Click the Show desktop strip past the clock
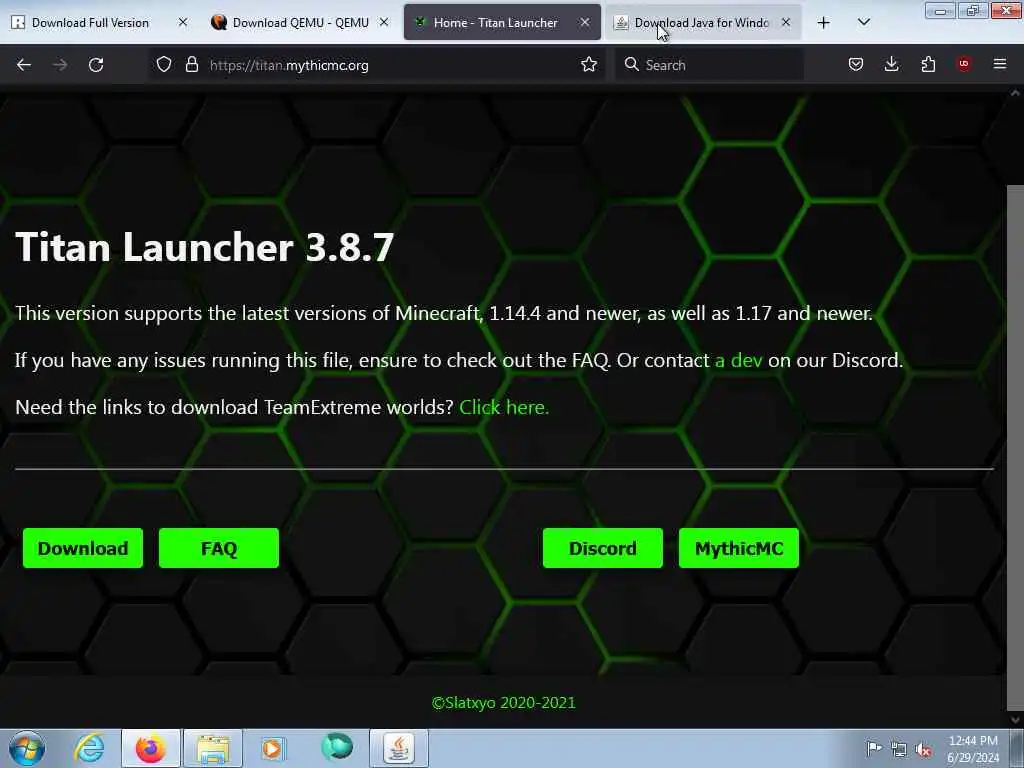 click(x=1016, y=748)
